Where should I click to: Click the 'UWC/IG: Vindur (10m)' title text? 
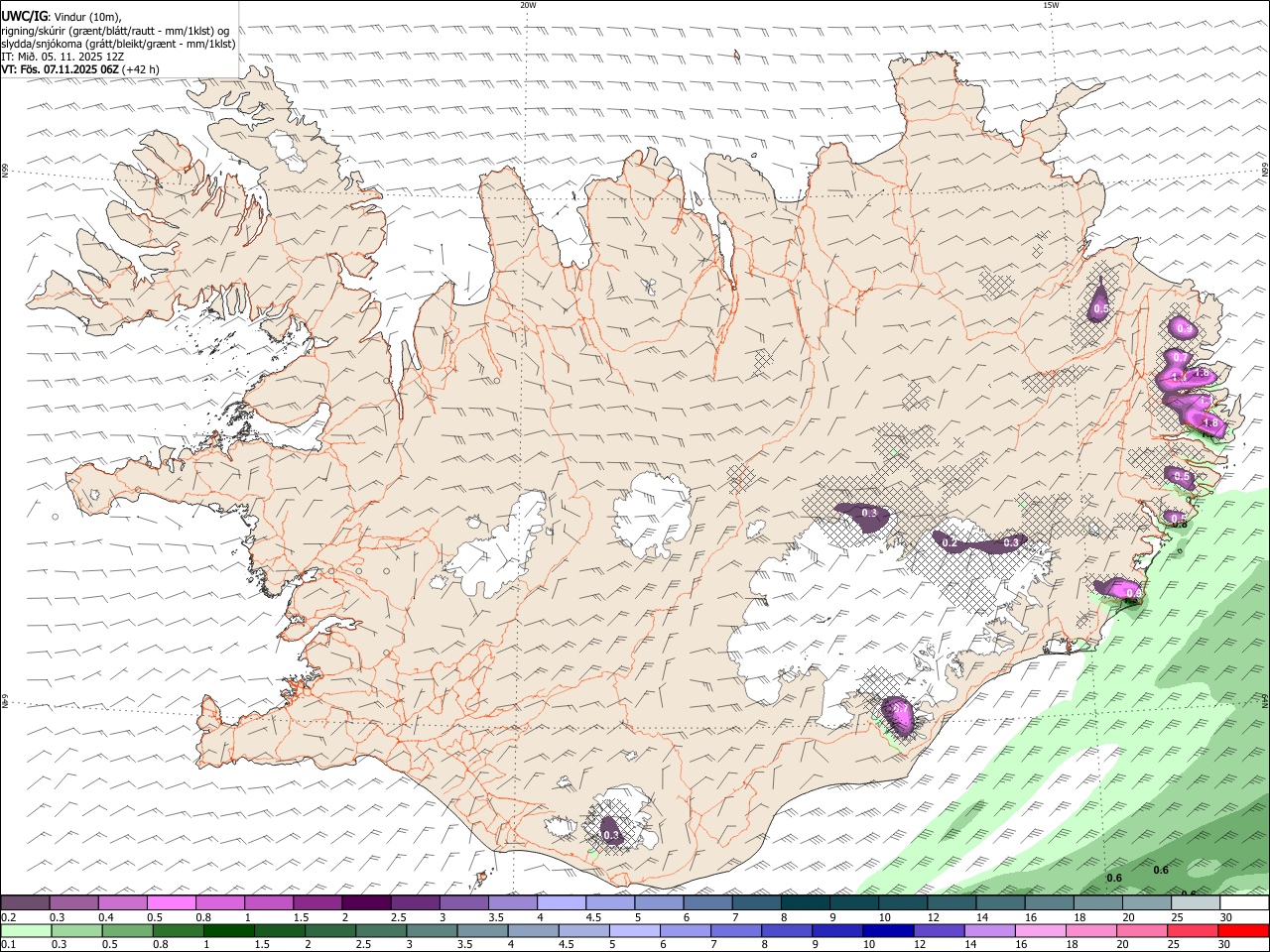coord(62,17)
